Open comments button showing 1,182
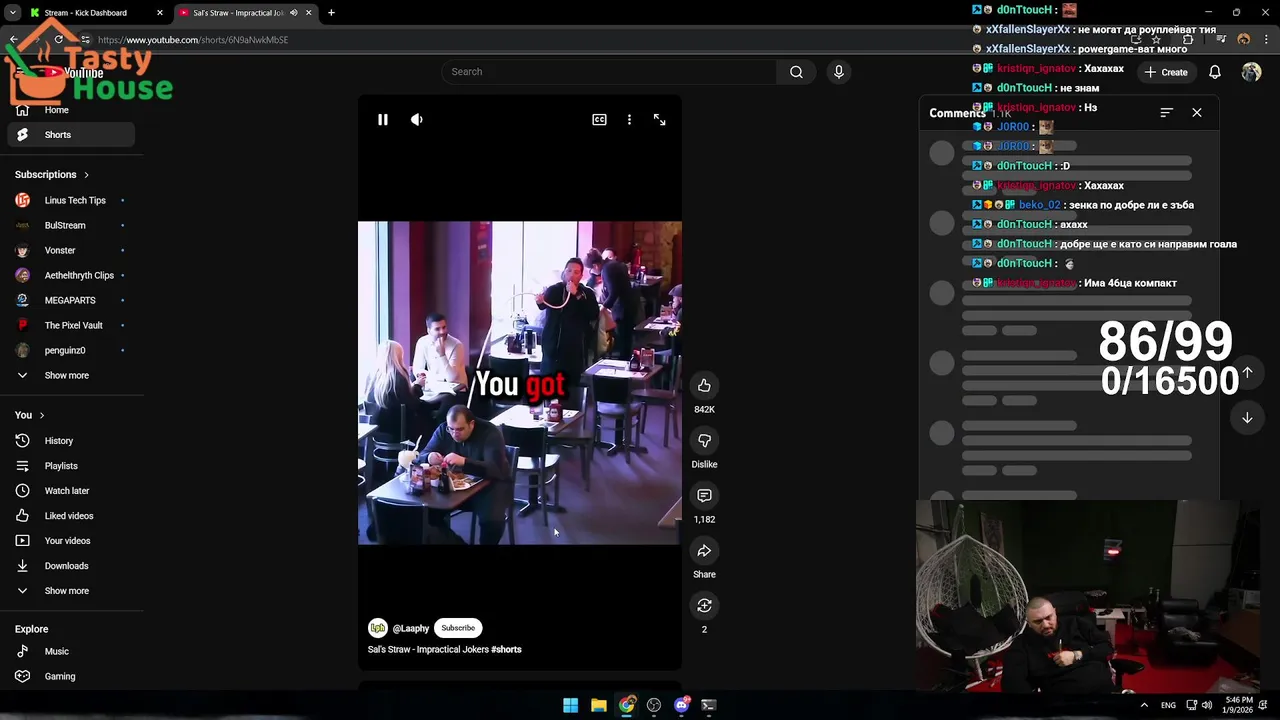 pyautogui.click(x=704, y=496)
